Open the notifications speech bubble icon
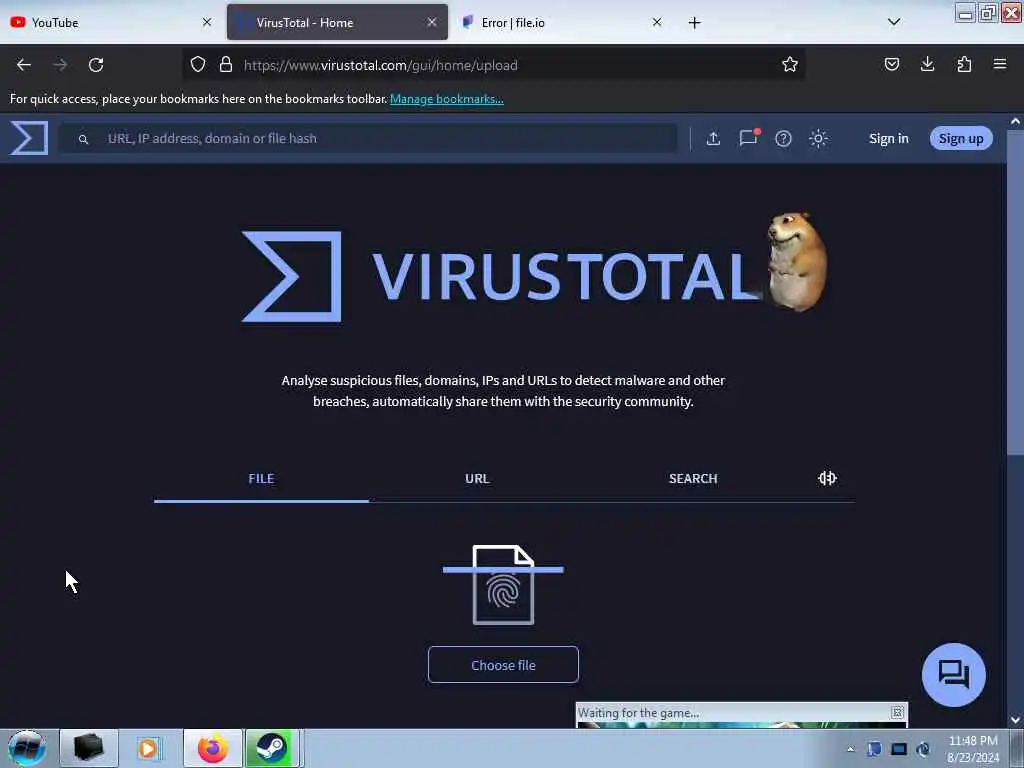This screenshot has height=768, width=1024. (748, 138)
